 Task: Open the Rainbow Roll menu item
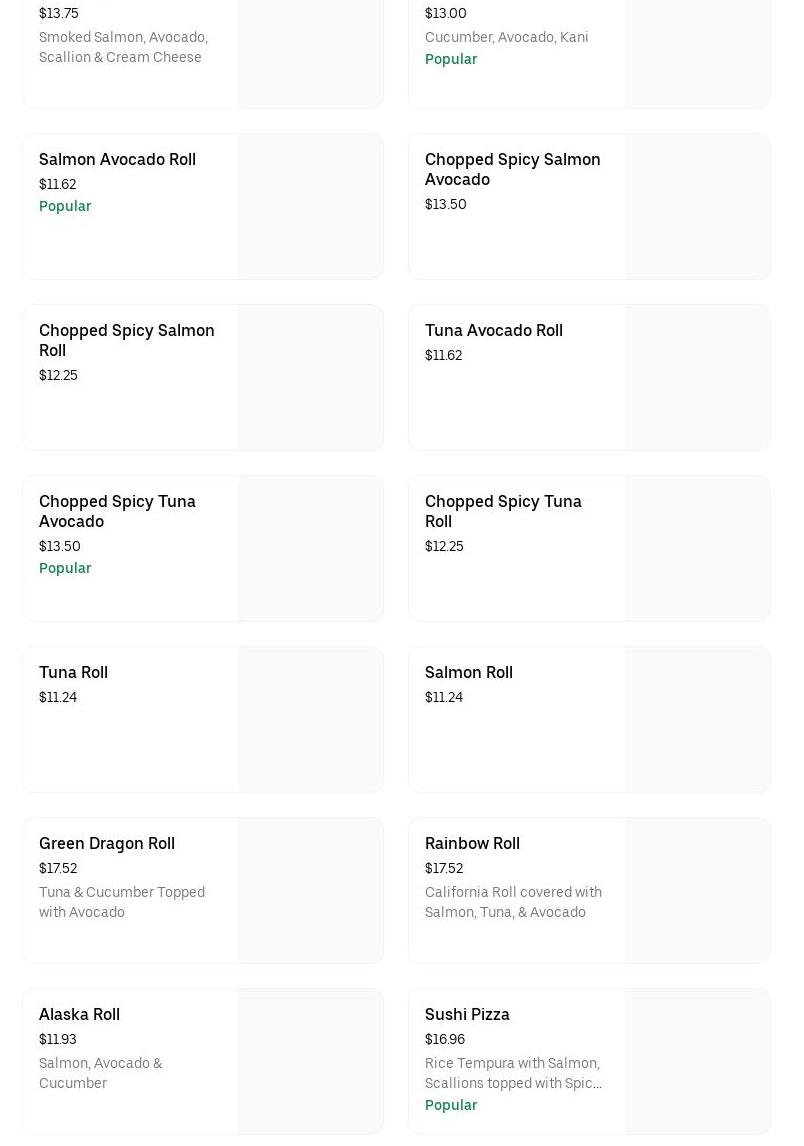point(472,843)
